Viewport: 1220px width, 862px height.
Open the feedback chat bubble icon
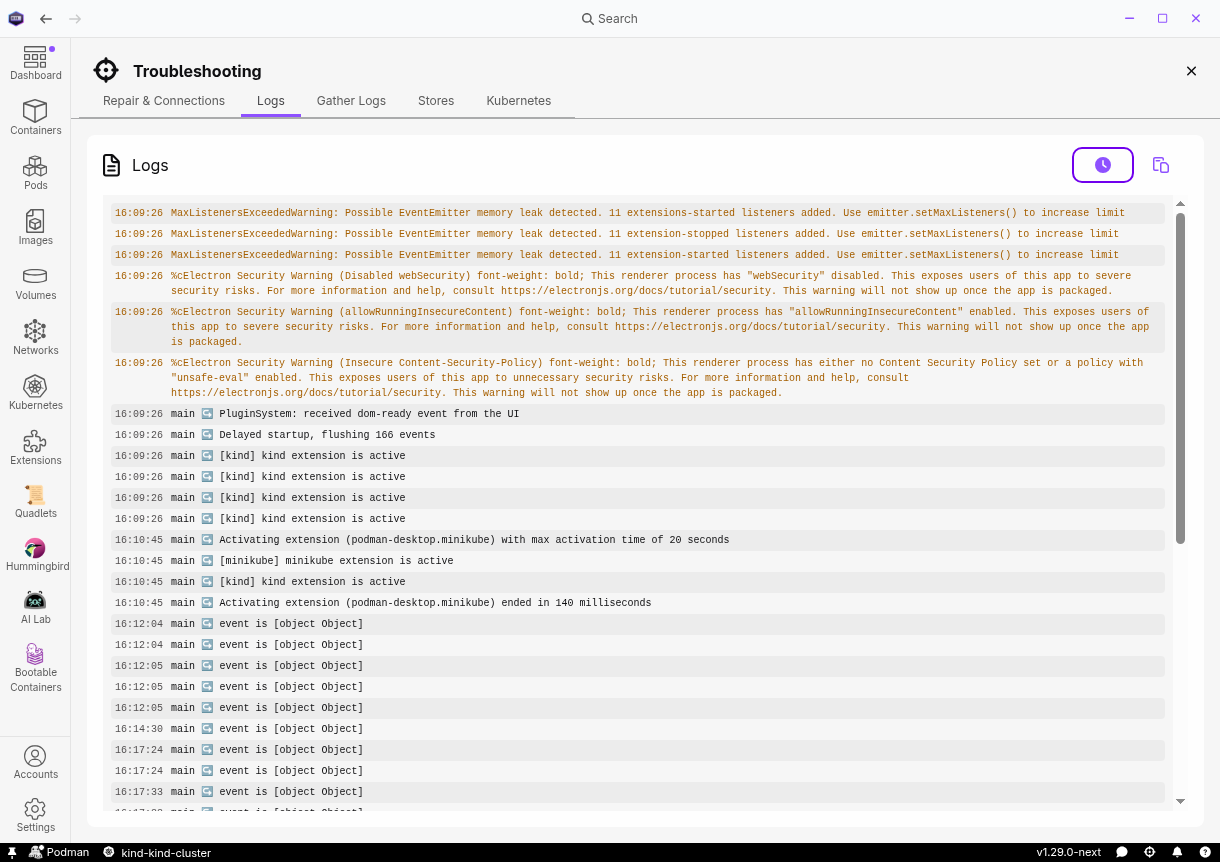(x=1122, y=852)
